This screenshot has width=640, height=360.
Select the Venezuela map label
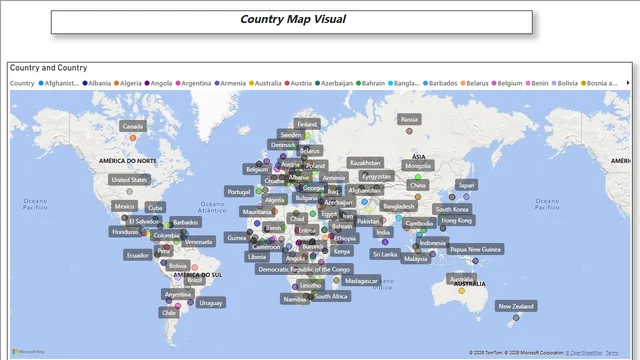(x=198, y=242)
